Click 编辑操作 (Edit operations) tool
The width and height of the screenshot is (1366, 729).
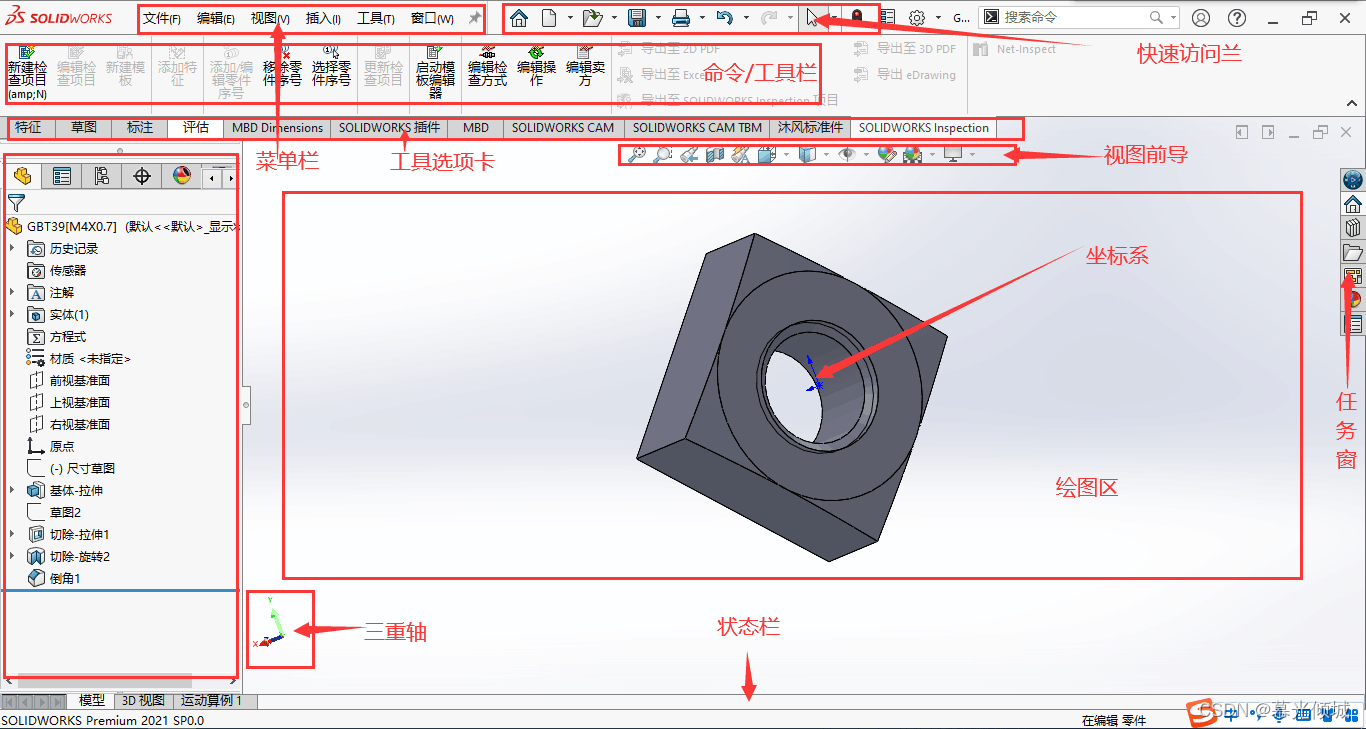[x=536, y=66]
